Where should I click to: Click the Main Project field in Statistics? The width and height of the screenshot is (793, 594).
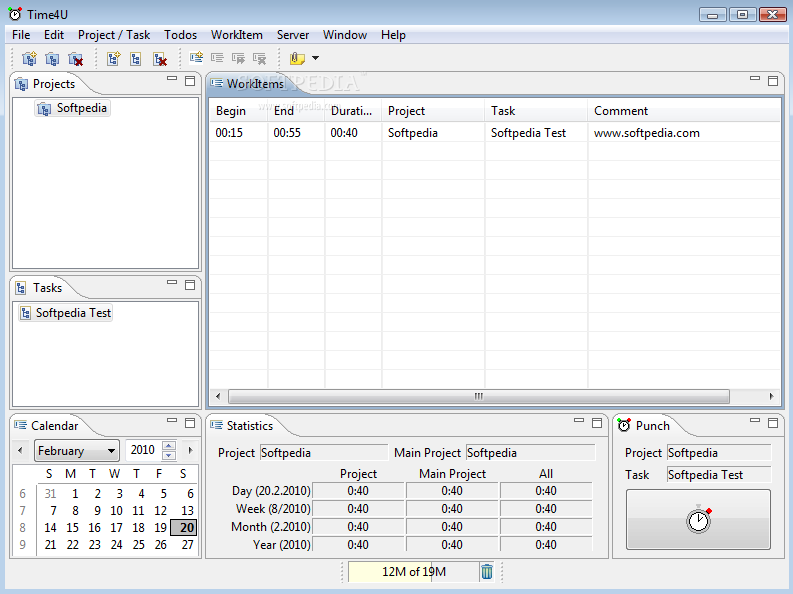coord(531,453)
